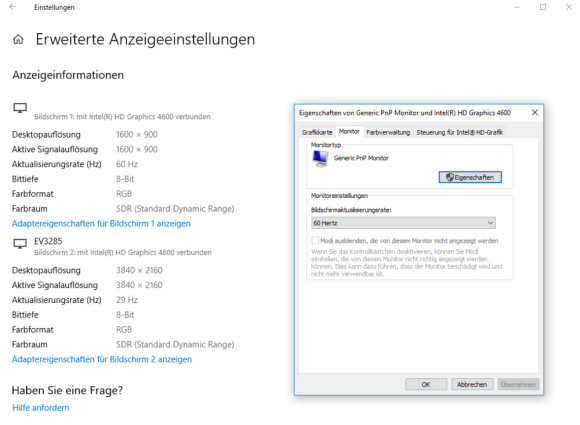Confirm the dialog with OK

(426, 384)
